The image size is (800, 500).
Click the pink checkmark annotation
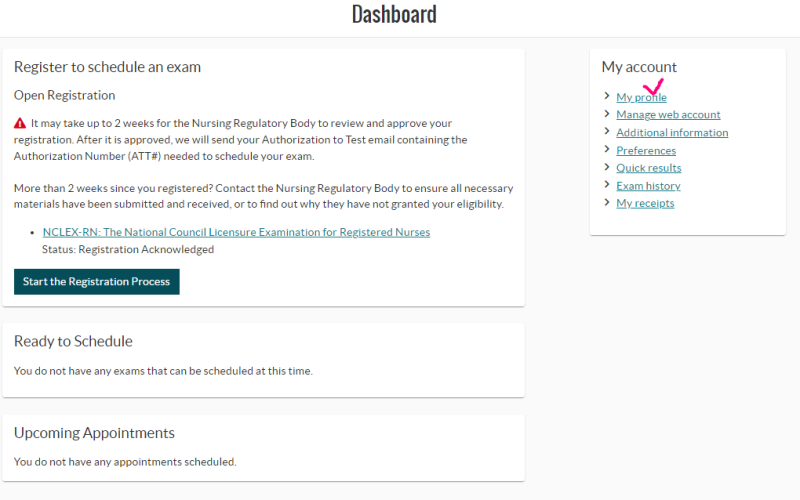coord(654,87)
